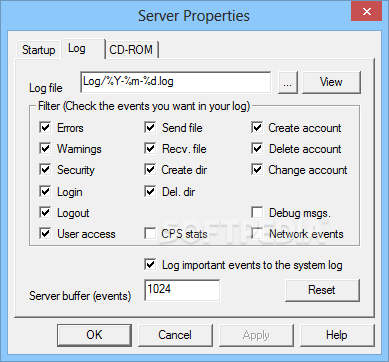Screen dimensions: 389x362
Task: Click the Server buffer events field
Action: [182, 290]
